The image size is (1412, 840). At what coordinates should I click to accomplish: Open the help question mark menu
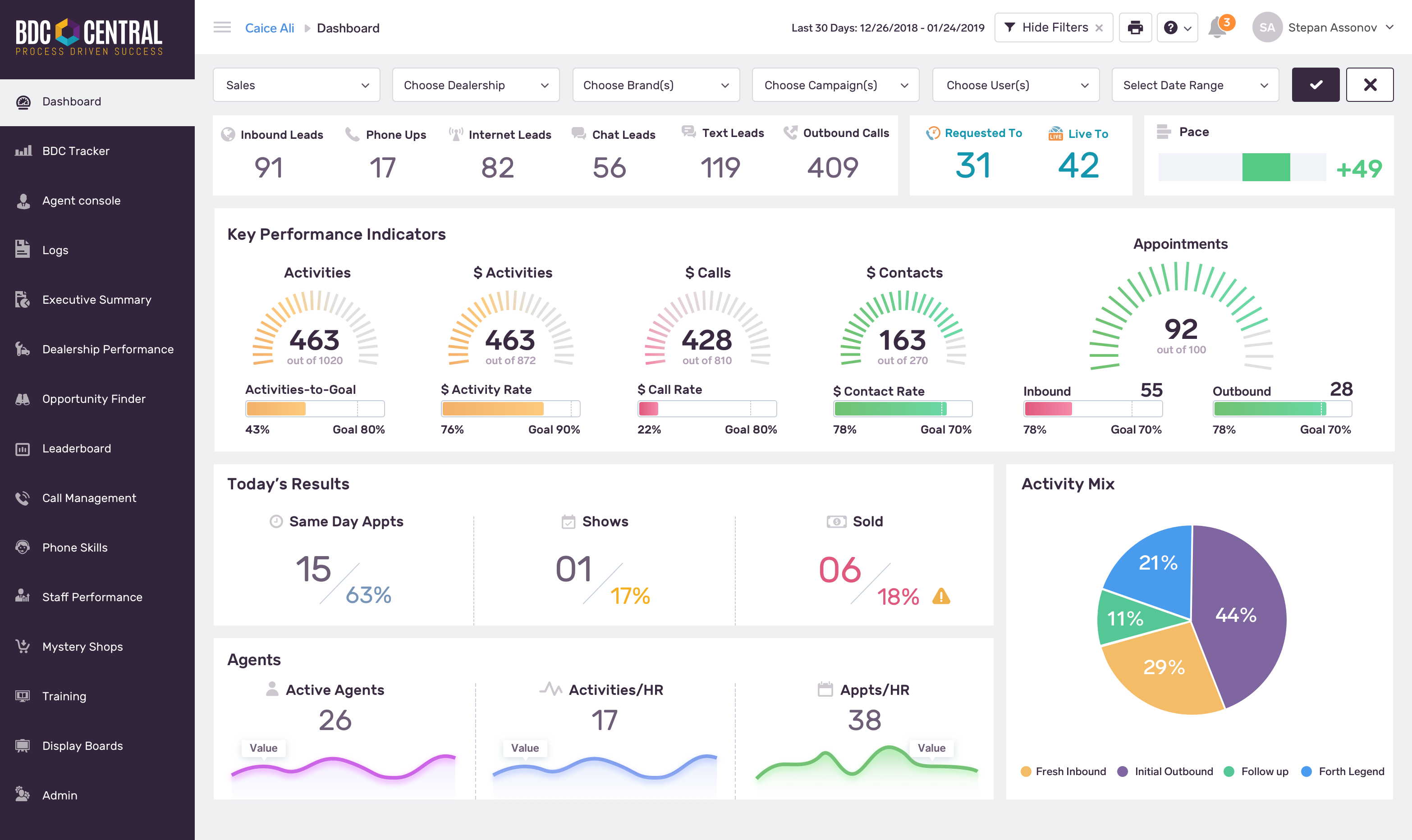[1177, 28]
